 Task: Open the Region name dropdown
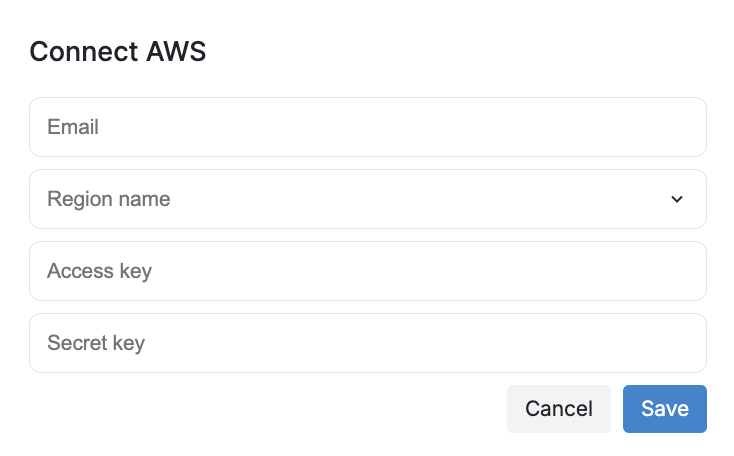click(367, 199)
